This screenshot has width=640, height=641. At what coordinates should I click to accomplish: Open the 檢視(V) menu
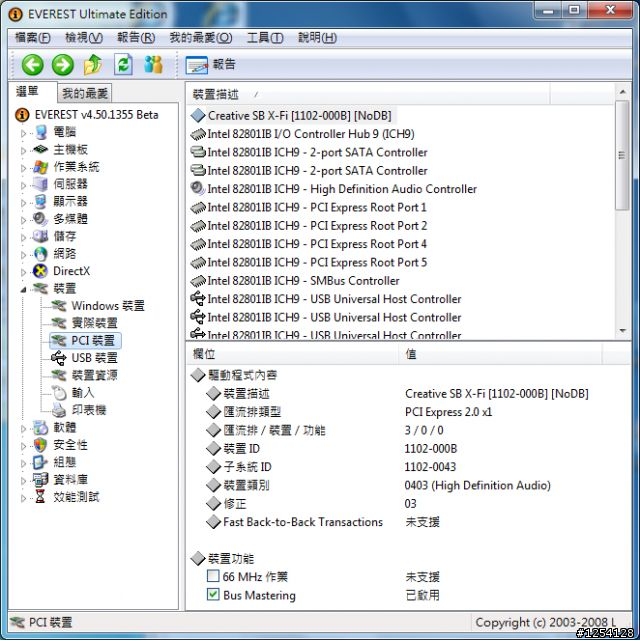click(84, 38)
